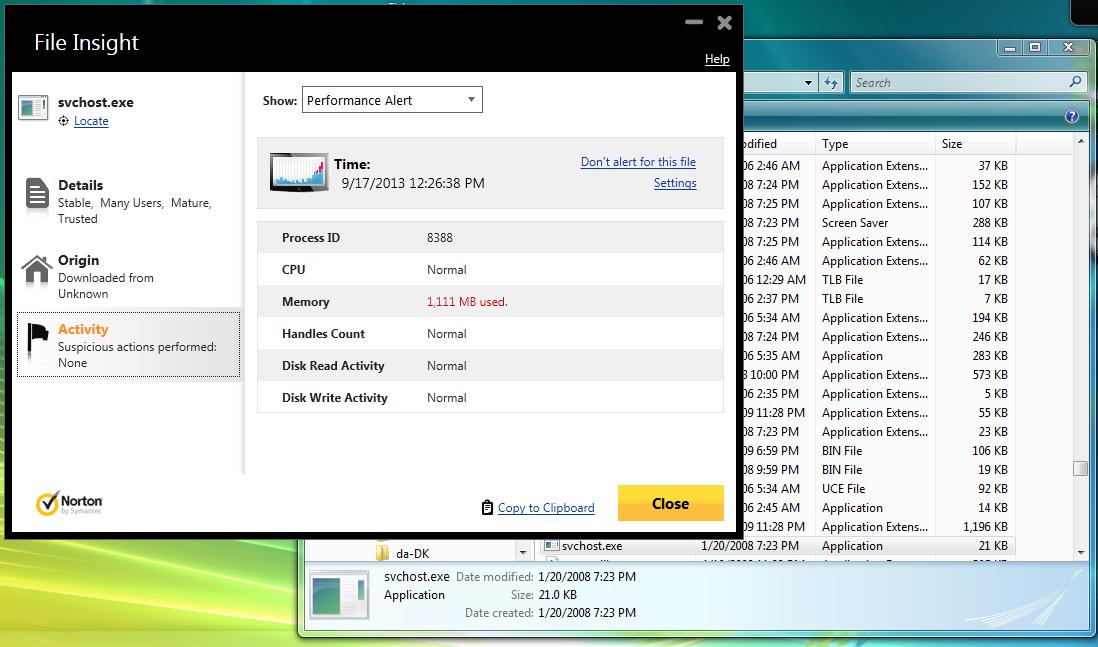The image size is (1098, 647).
Task: Click the Norton by Symantec logo
Action: tap(69, 503)
